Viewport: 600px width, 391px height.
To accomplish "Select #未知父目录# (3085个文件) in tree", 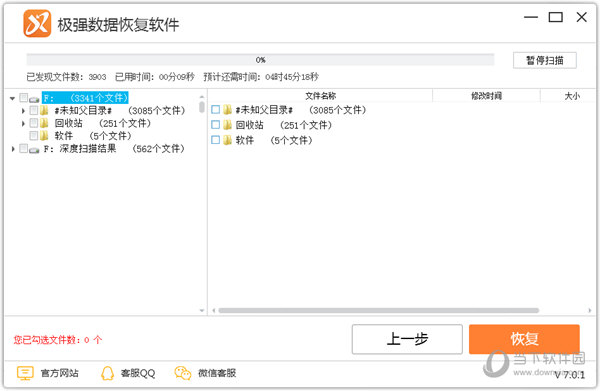I will click(120, 111).
